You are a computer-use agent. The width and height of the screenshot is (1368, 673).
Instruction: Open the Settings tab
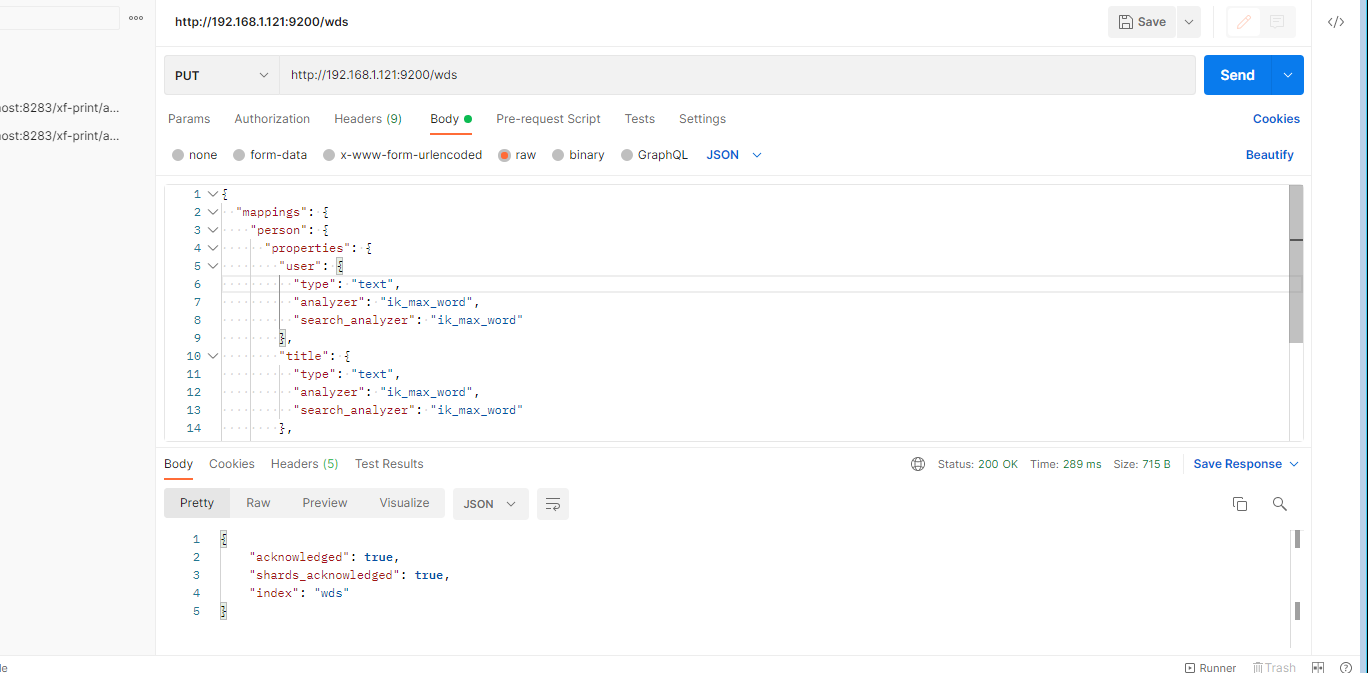pyautogui.click(x=702, y=119)
